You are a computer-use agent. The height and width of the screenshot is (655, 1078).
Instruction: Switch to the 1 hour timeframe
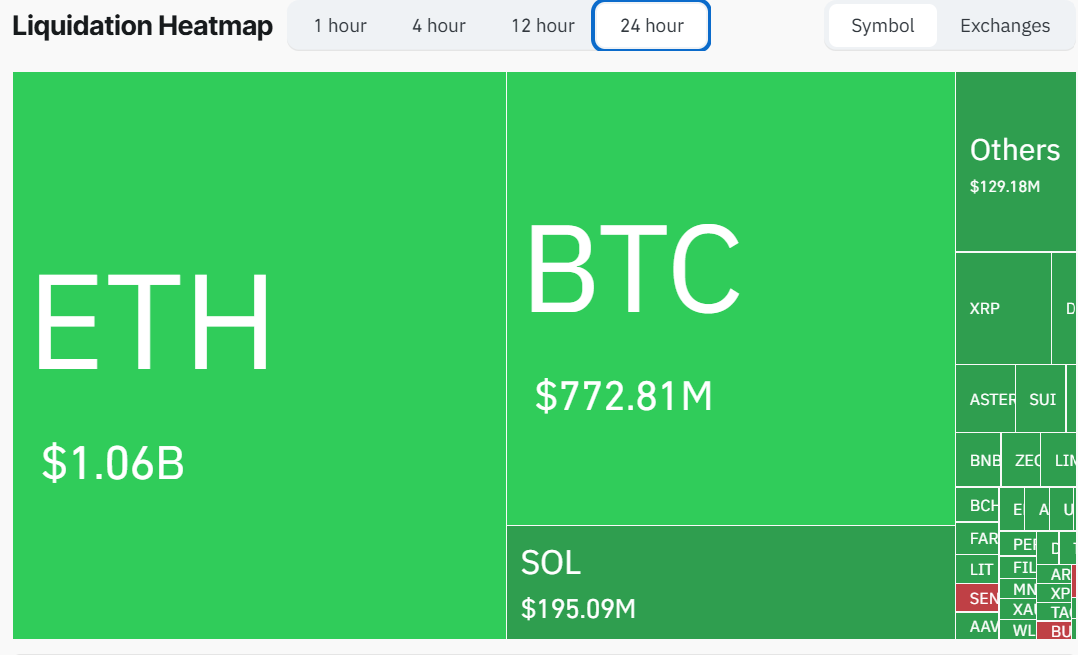[x=340, y=26]
